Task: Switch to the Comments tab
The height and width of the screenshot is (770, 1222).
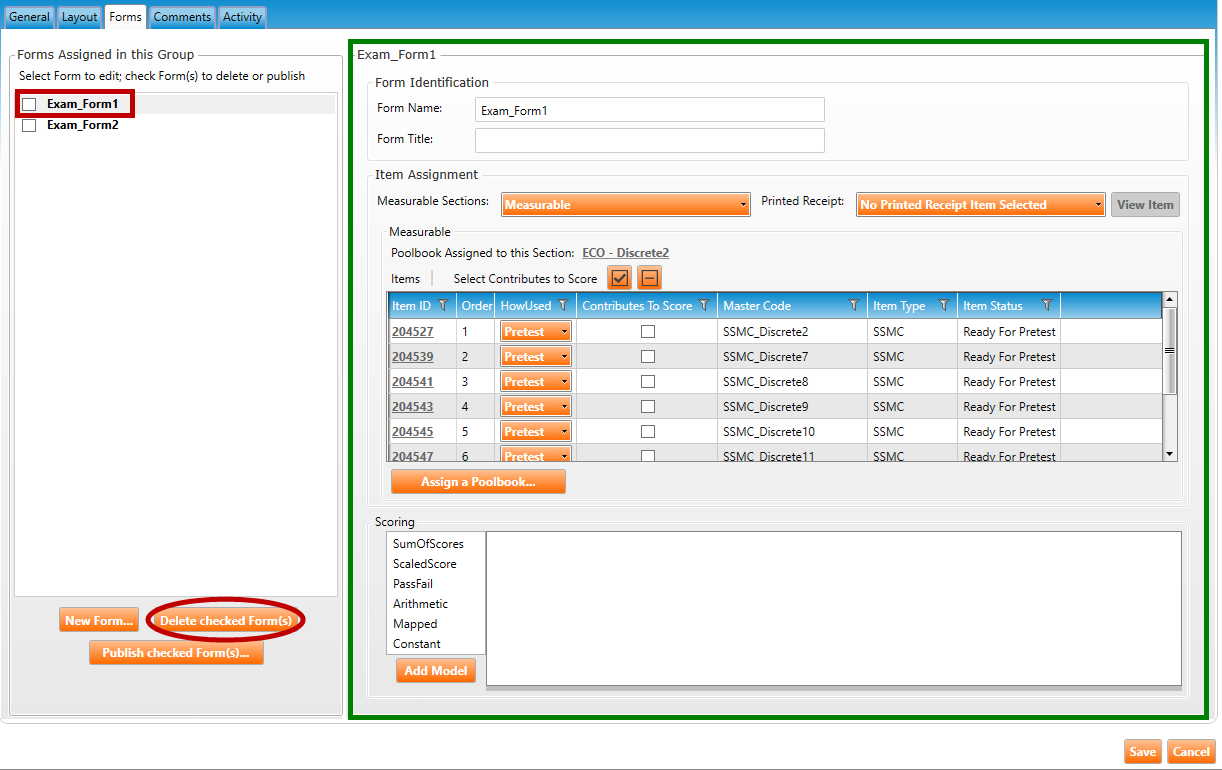Action: tap(182, 17)
